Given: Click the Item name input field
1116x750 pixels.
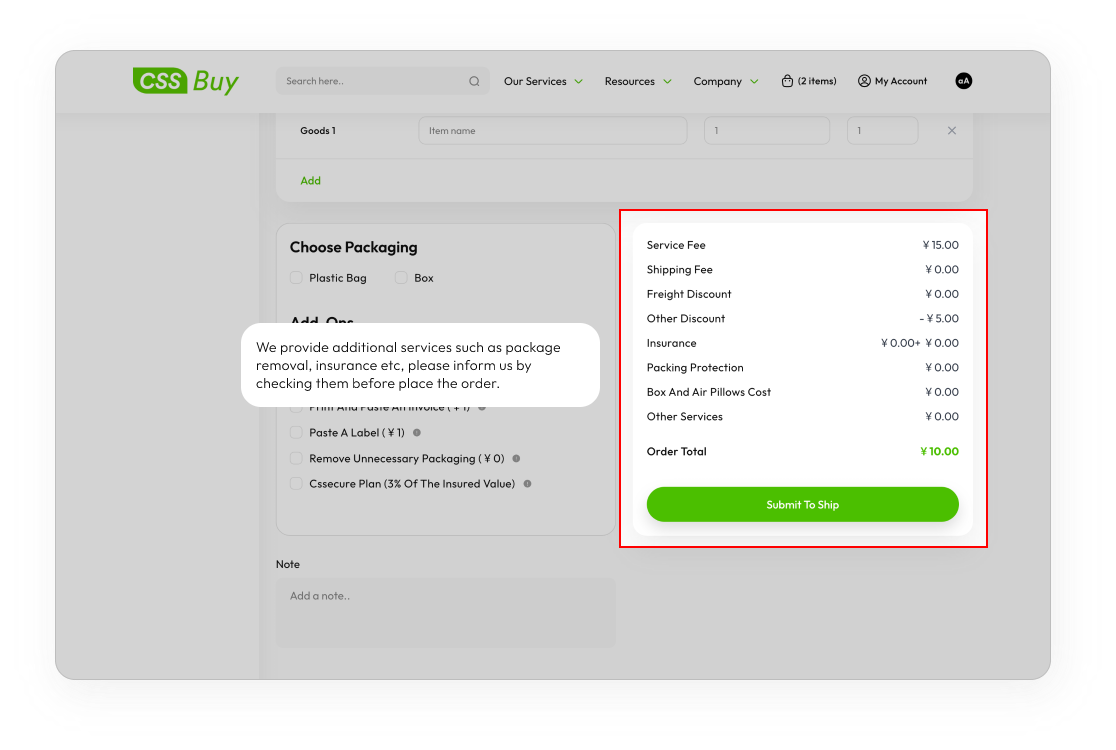Looking at the screenshot, I should (552, 131).
